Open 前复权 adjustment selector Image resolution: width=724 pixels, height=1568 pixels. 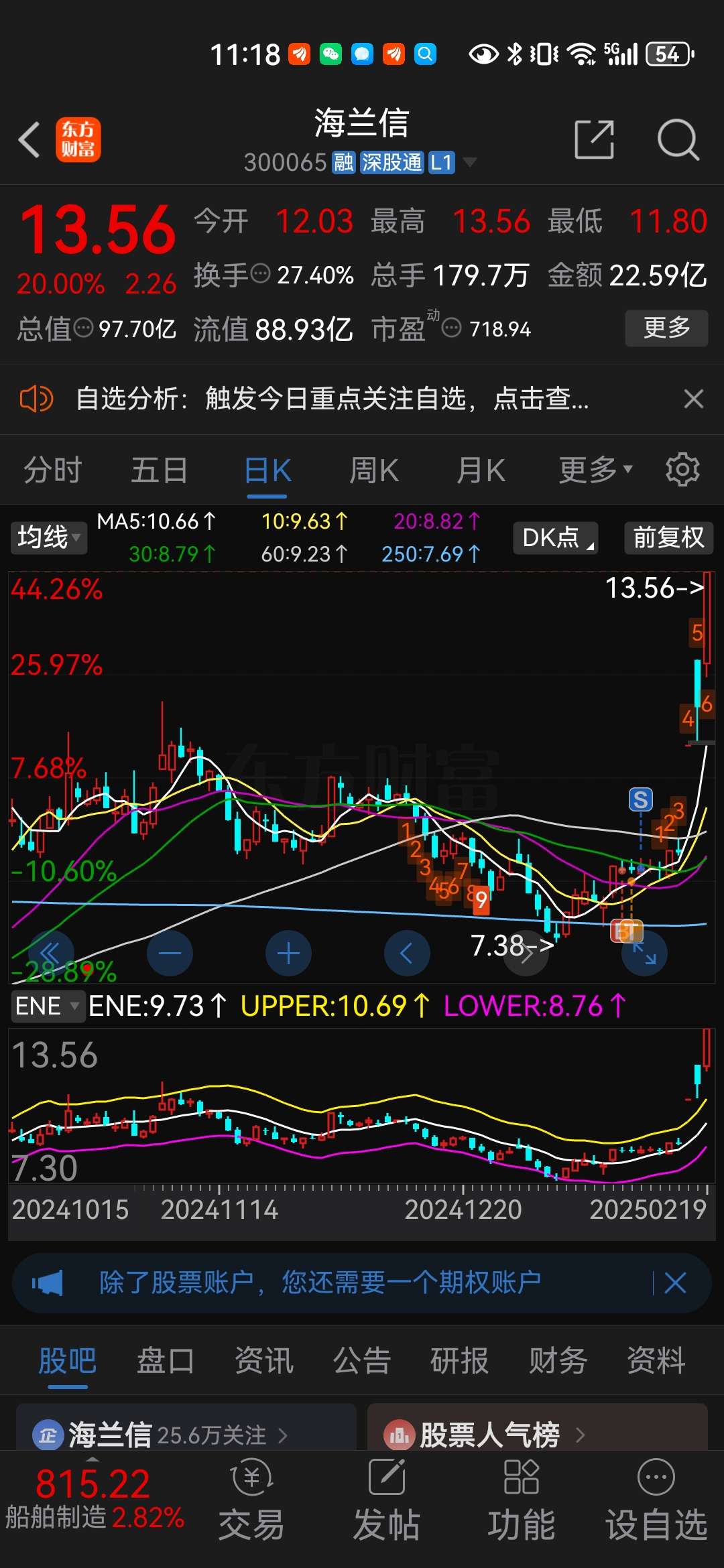668,537
